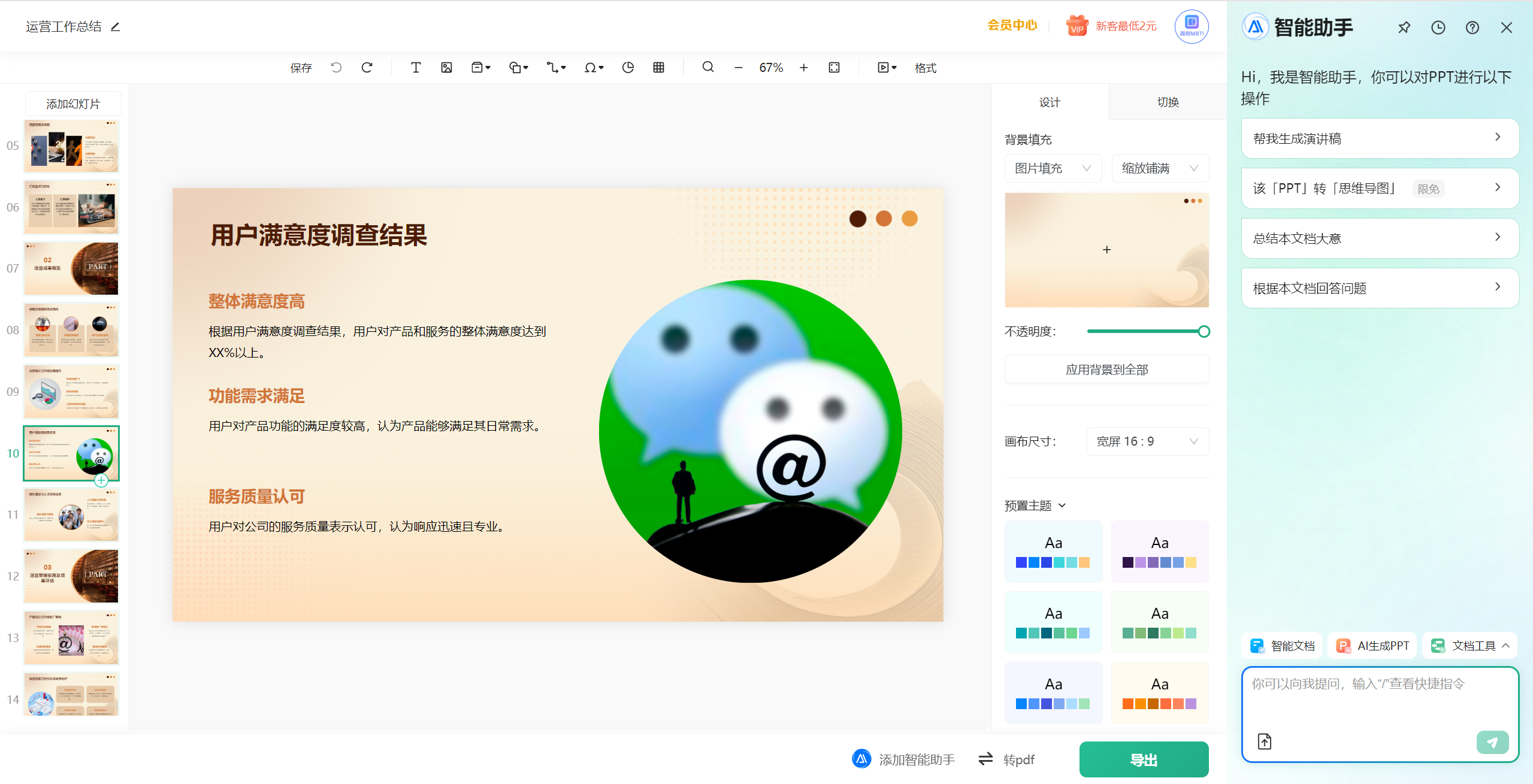Expand the 文档工具 menu
The height and width of the screenshot is (784, 1533).
(1471, 646)
